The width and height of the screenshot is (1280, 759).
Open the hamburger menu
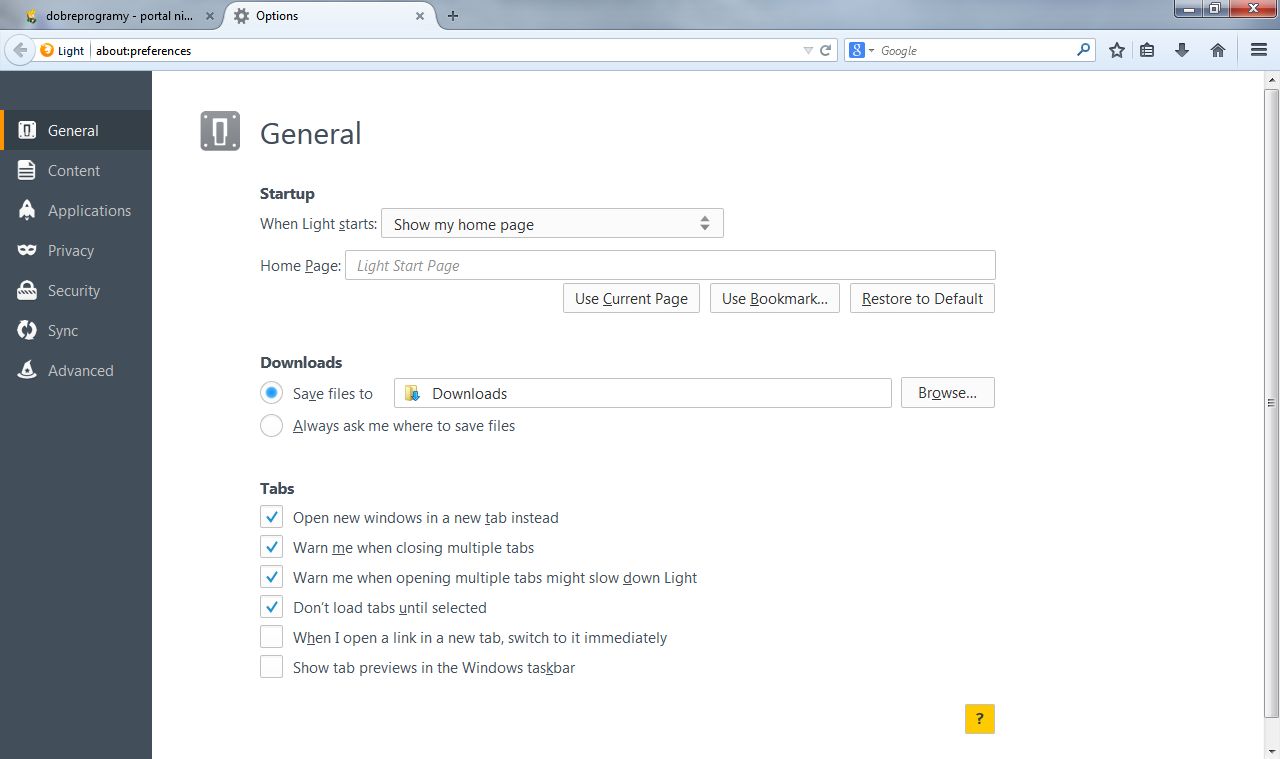1259,50
